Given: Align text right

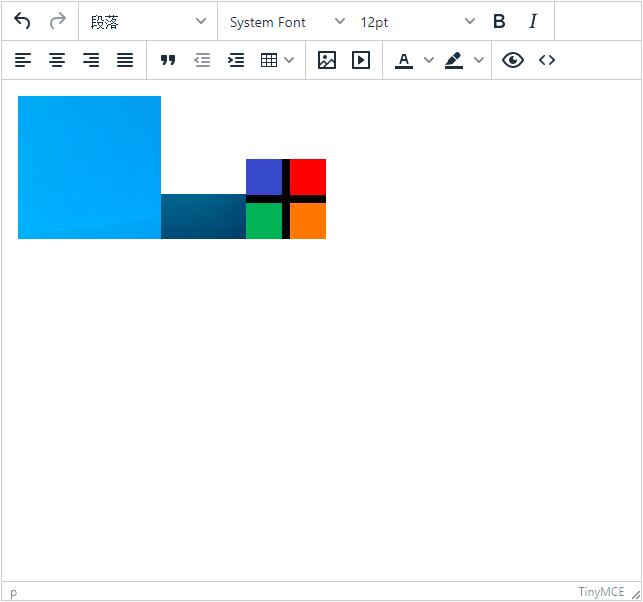Looking at the screenshot, I should pyautogui.click(x=91, y=60).
